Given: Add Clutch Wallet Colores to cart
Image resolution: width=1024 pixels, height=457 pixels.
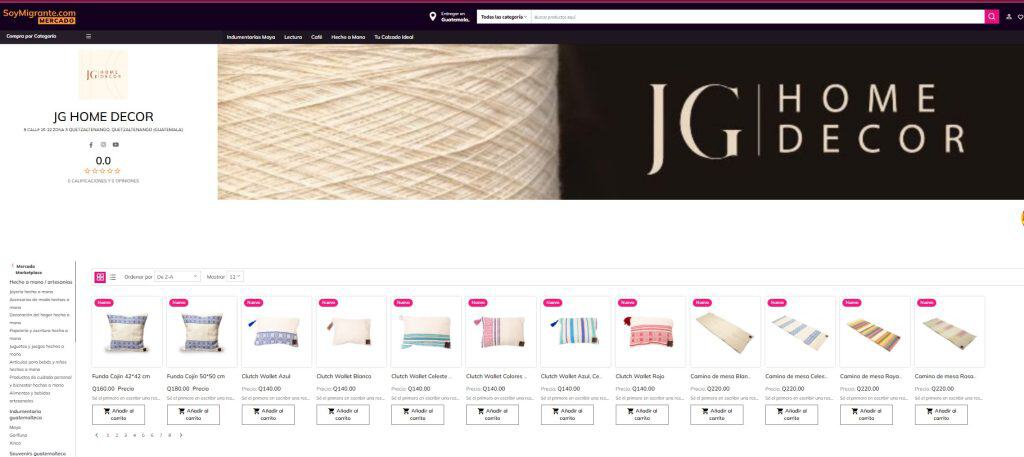Looking at the screenshot, I should 492,415.
